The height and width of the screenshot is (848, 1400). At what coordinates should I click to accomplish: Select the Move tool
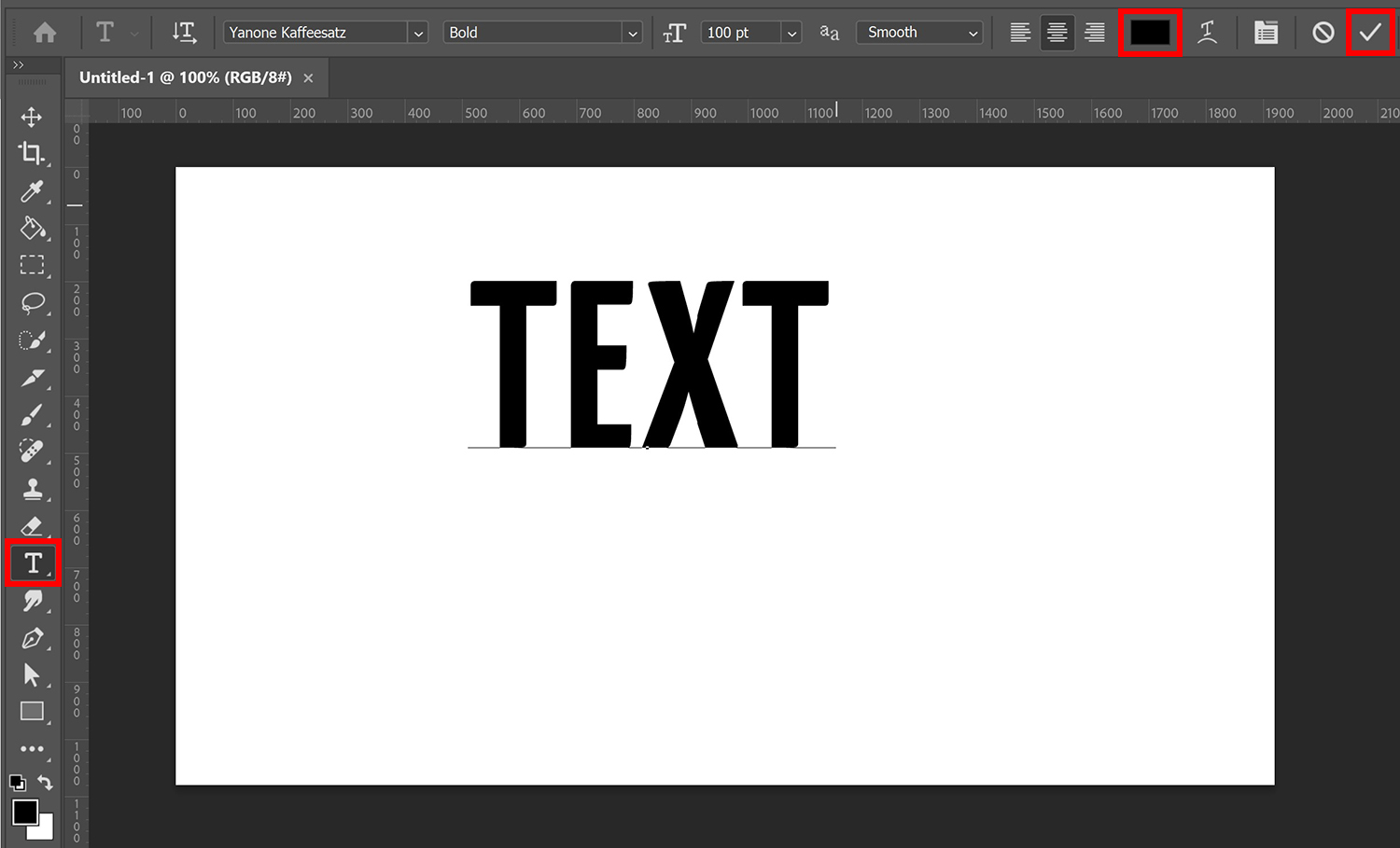(32, 117)
